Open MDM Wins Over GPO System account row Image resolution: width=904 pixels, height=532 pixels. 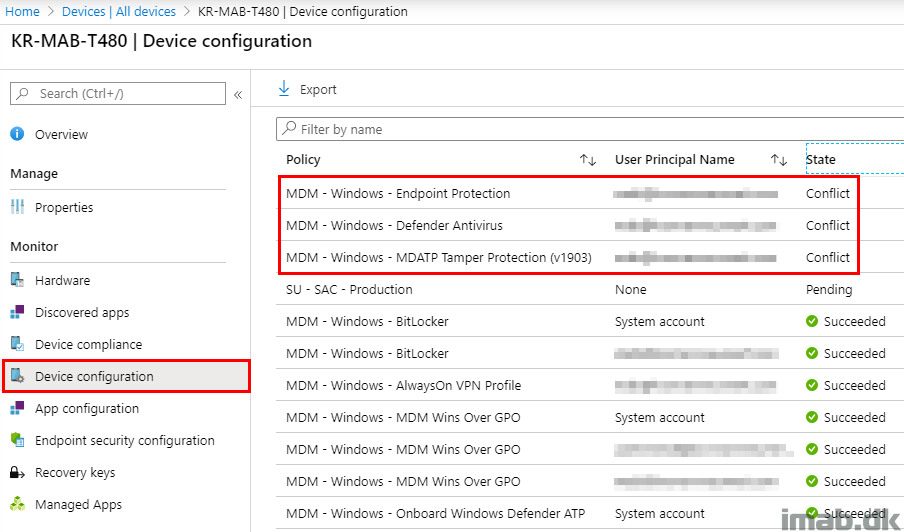403,417
